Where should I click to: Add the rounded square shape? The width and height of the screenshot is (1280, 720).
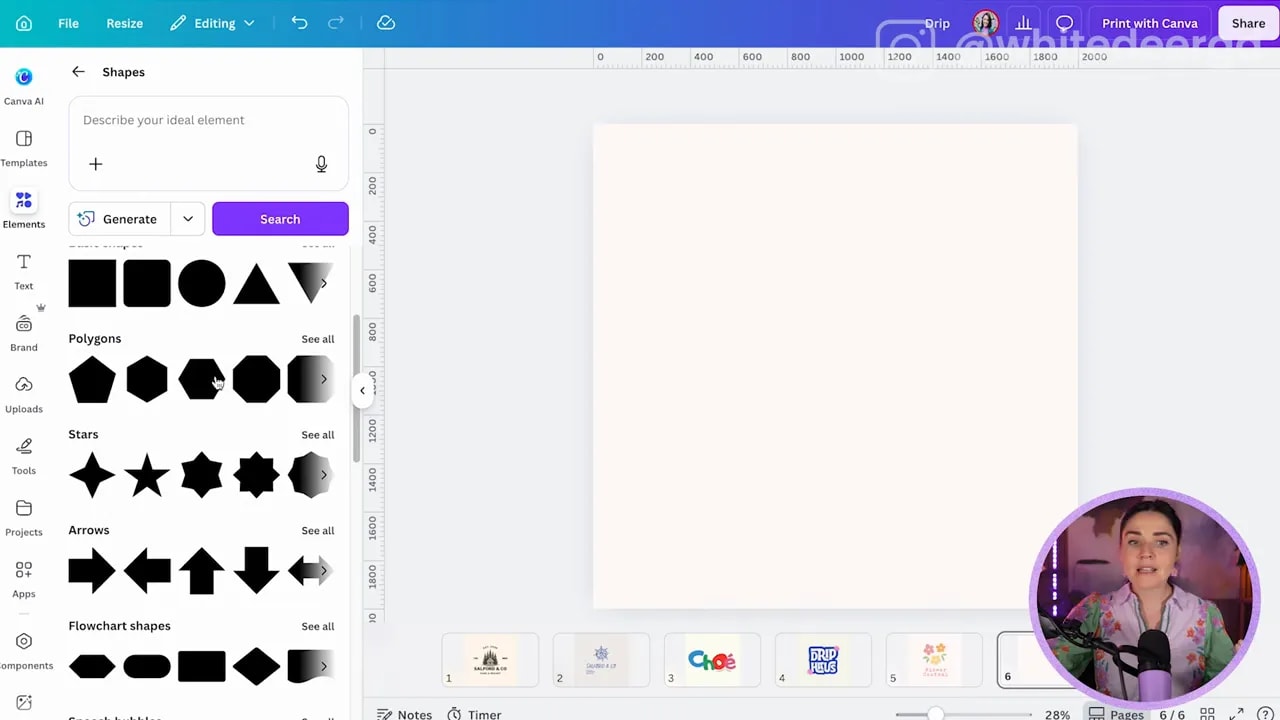147,283
